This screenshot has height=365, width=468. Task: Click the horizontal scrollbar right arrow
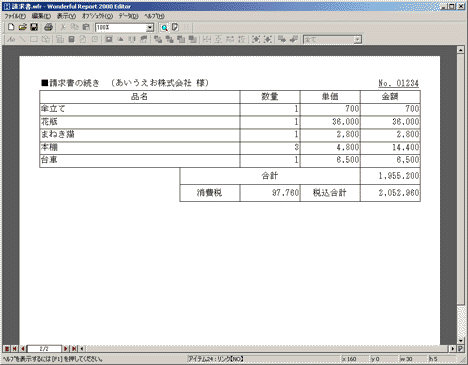pos(453,349)
